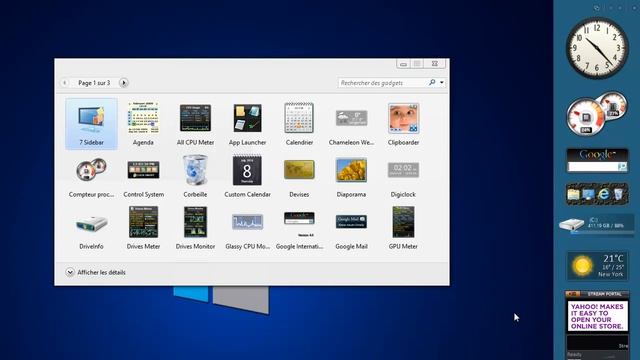This screenshot has height=360, width=640.
Task: Submit the sidebar Google search button
Action: tap(622, 167)
